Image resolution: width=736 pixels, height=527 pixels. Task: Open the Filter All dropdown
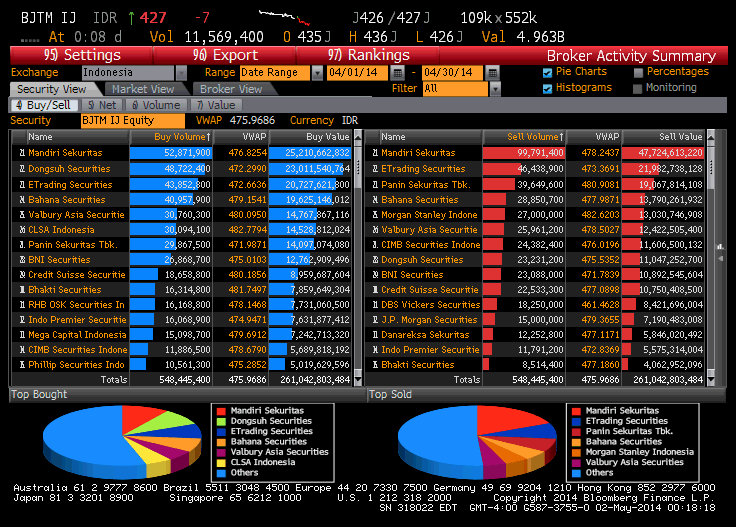(496, 89)
